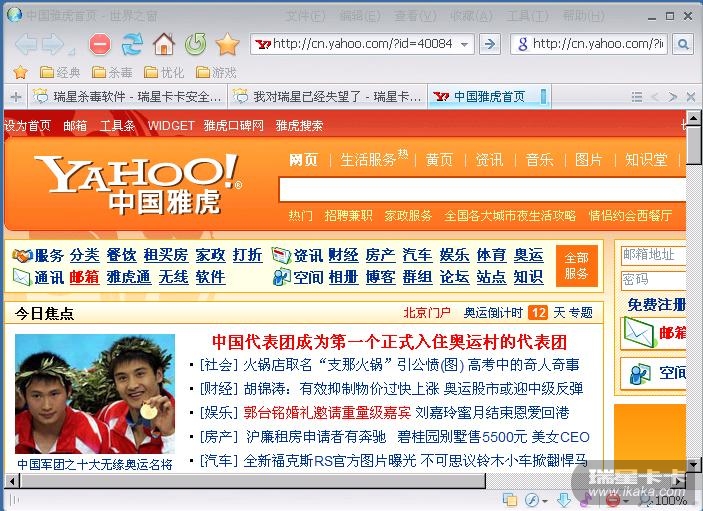The image size is (703, 511).
Task: Open the 帮助(H) menu
Action: click(584, 17)
